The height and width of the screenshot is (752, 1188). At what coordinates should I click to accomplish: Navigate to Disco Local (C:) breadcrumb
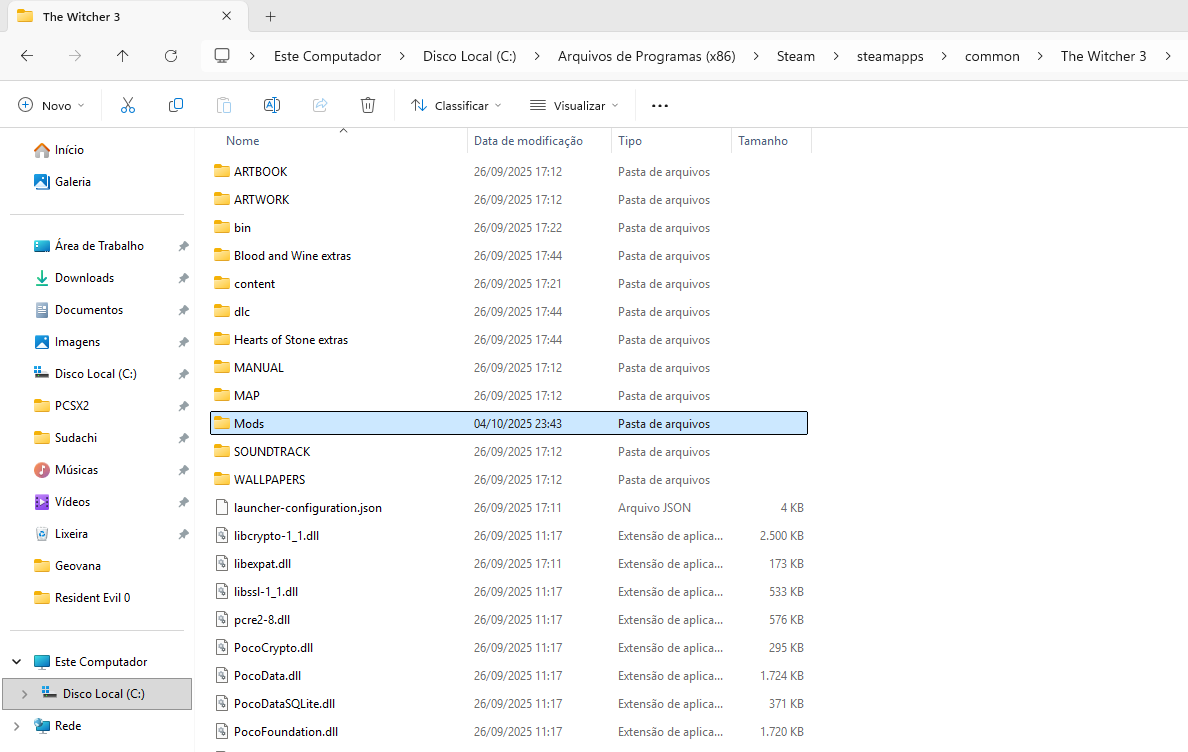coord(470,56)
